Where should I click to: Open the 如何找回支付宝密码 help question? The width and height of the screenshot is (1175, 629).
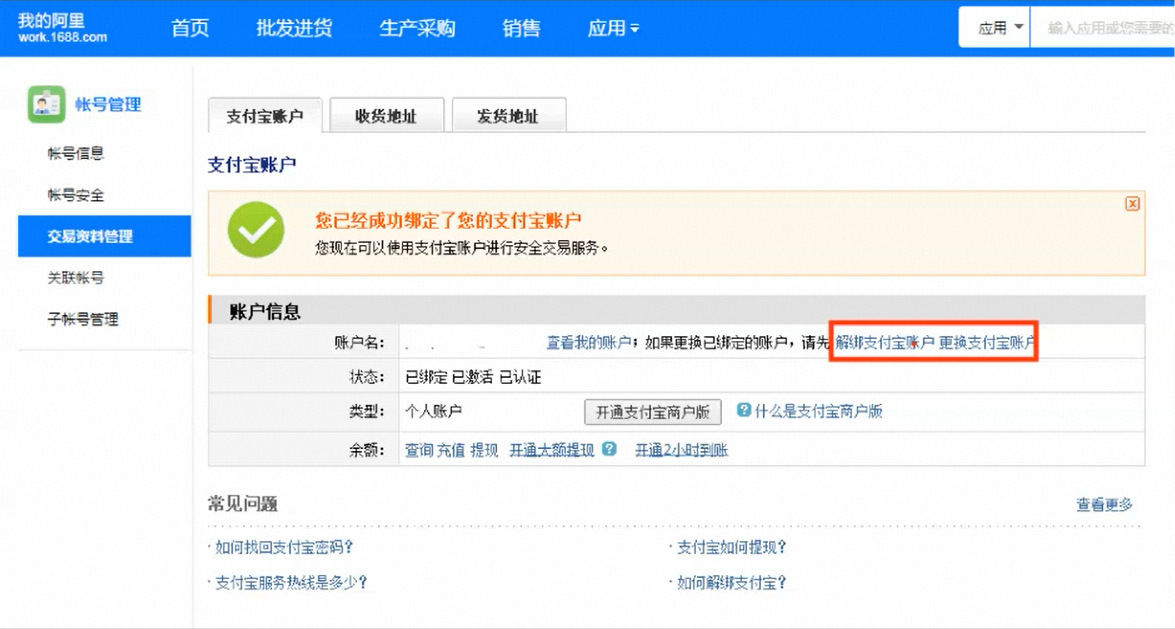pyautogui.click(x=284, y=547)
